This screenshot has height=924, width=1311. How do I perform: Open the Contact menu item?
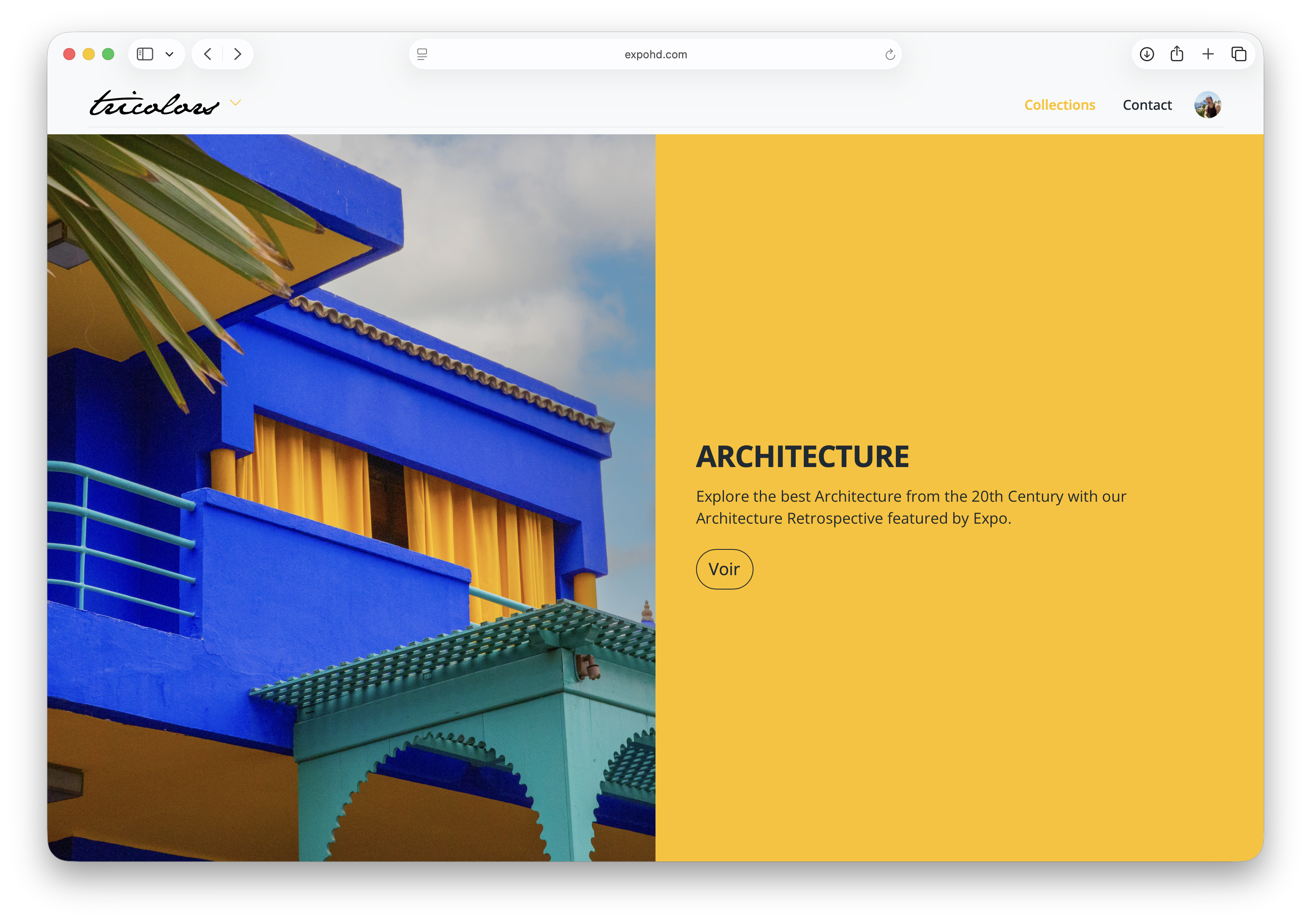[1147, 105]
